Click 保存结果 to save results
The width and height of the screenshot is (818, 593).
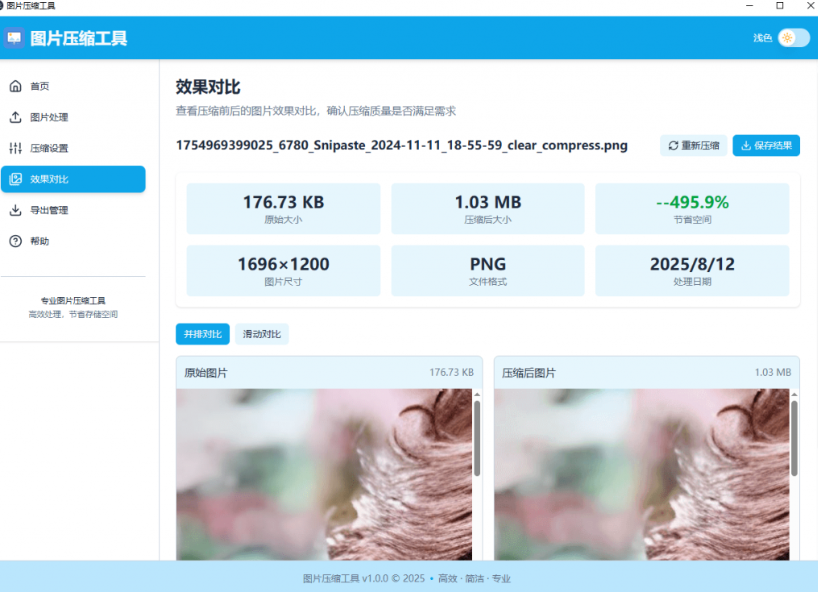pos(765,145)
